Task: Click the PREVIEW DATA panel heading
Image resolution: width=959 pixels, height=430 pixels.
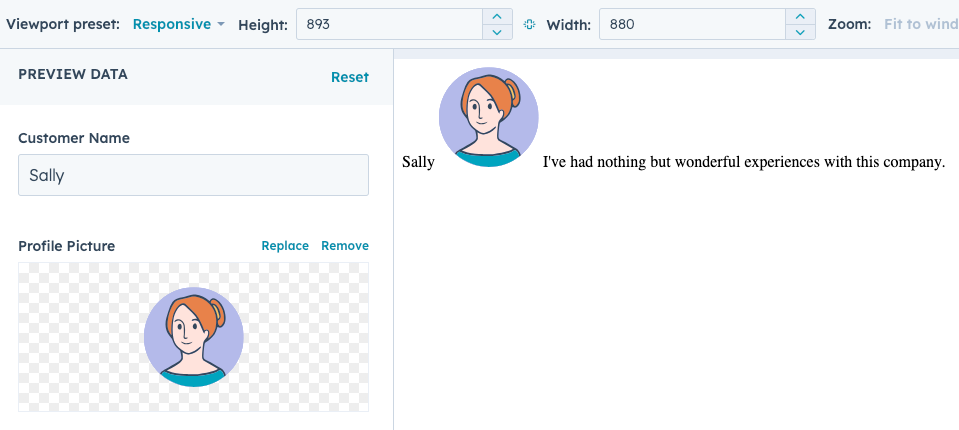Action: 73,74
